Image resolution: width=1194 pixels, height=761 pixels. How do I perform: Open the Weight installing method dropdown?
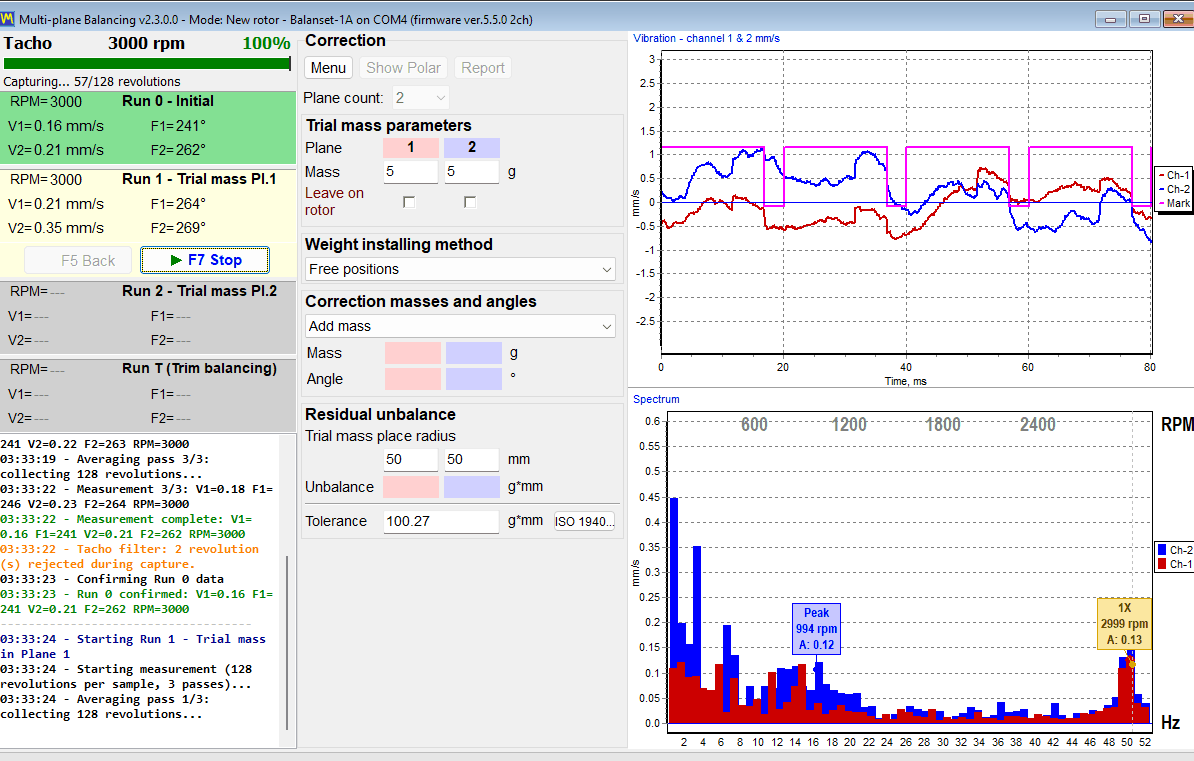tap(460, 269)
